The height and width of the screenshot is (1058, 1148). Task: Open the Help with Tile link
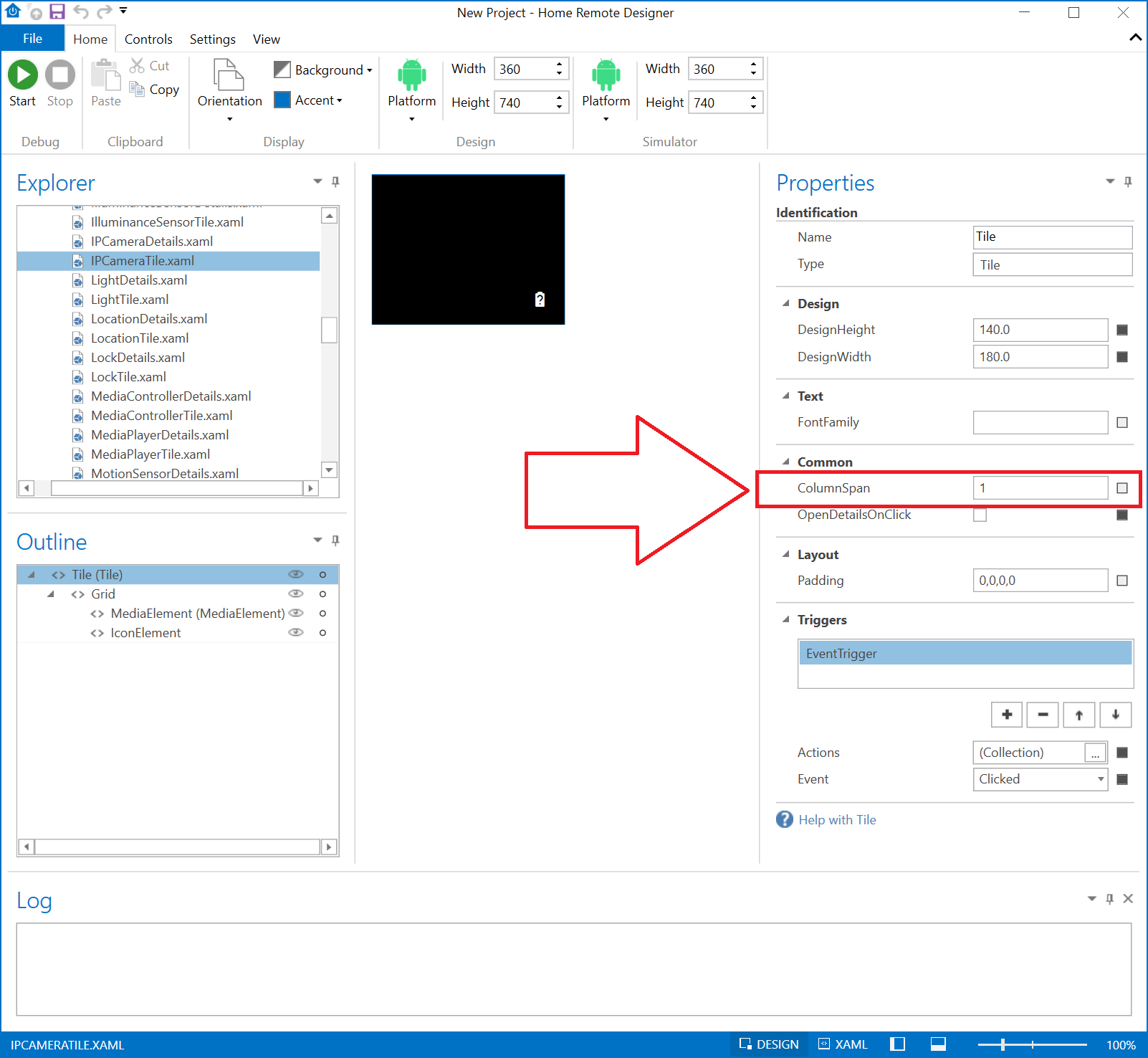(x=837, y=819)
